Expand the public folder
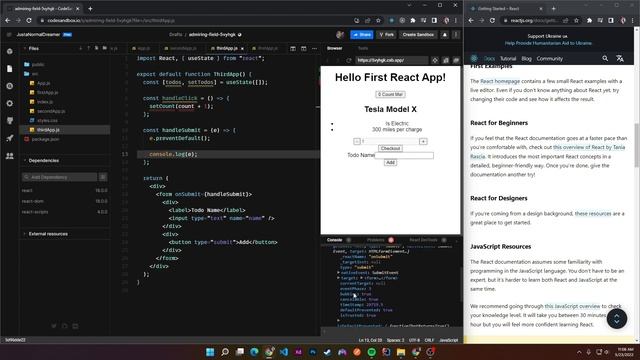Screen dimensions: 640x360 [35, 64]
